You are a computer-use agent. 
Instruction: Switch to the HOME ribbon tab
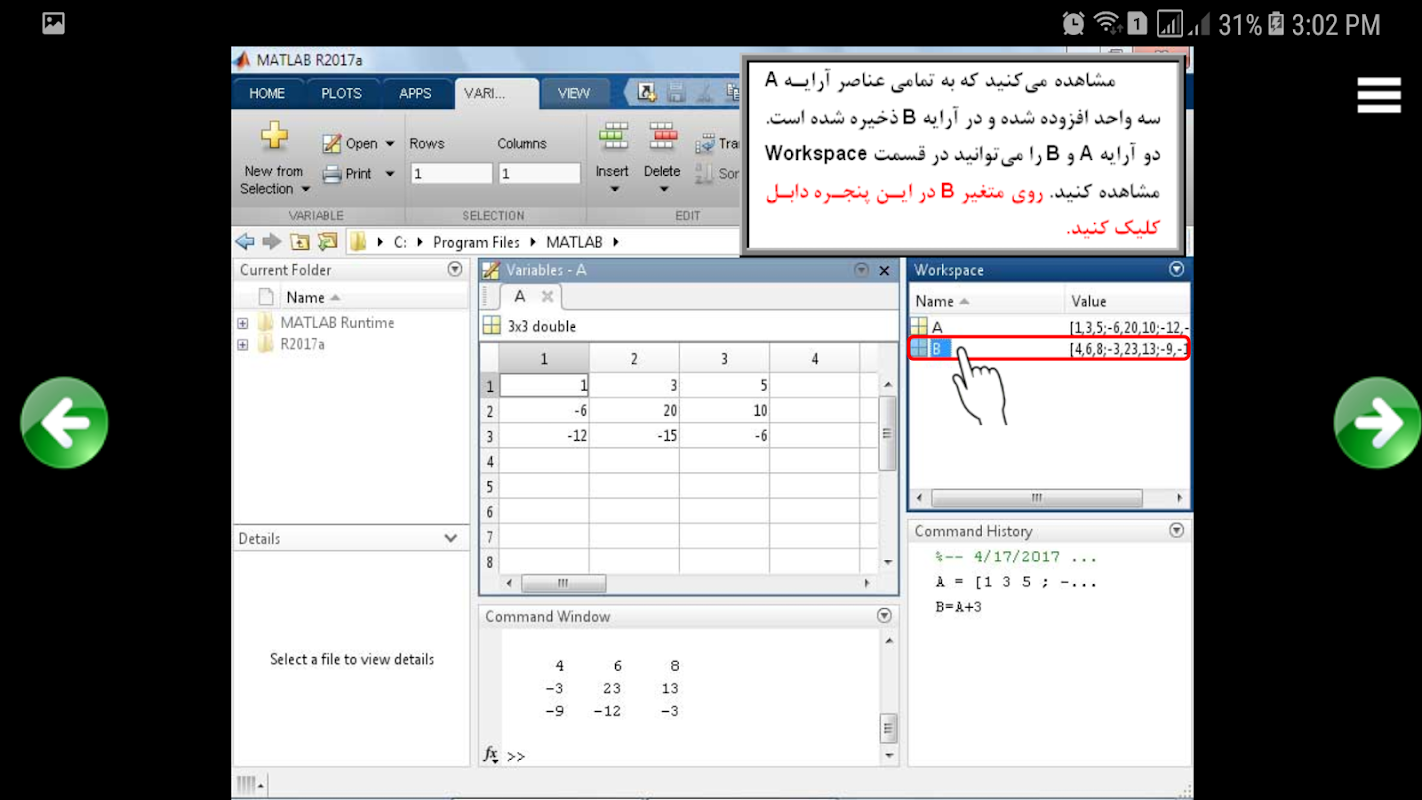pyautogui.click(x=267, y=93)
